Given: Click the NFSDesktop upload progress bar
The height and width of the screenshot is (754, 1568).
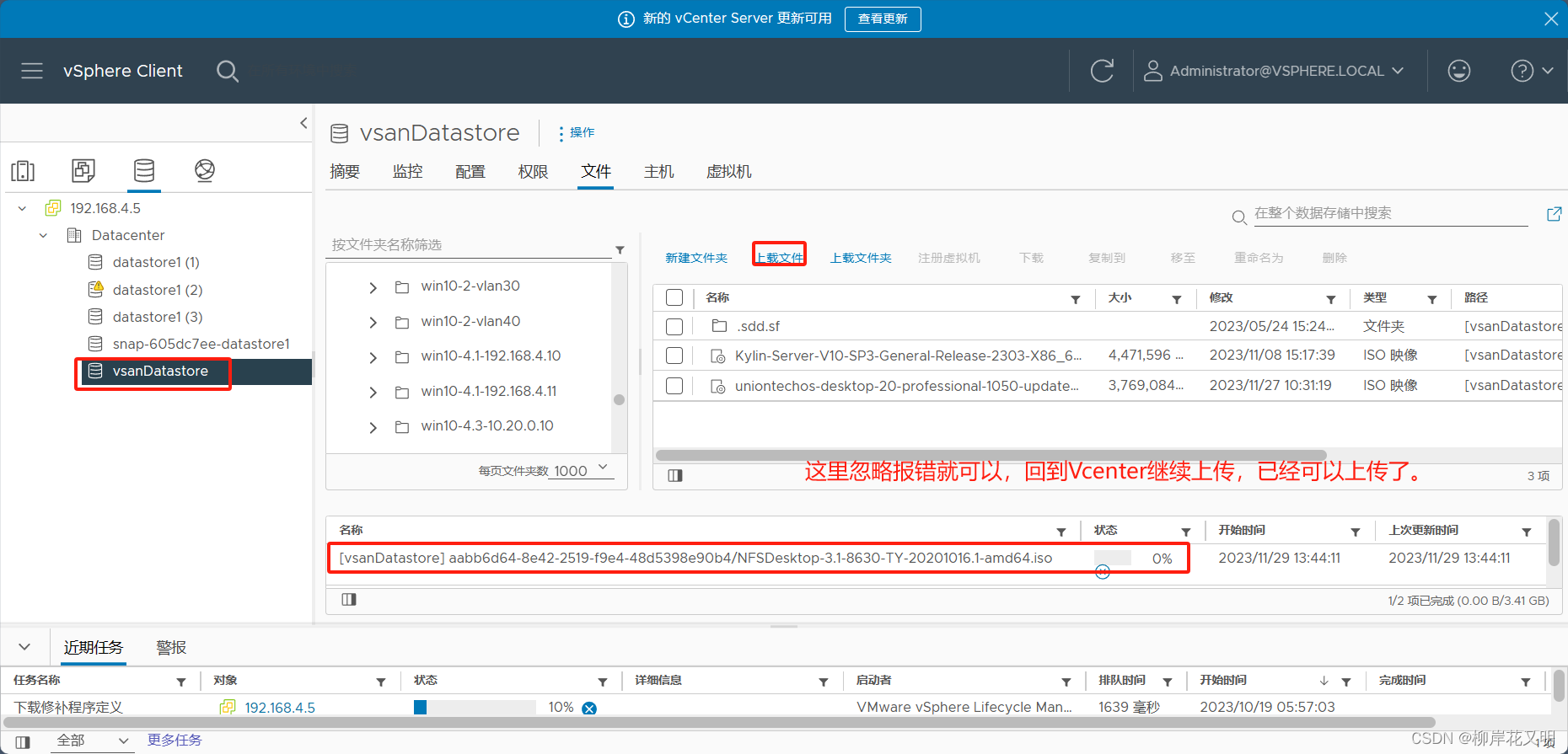Looking at the screenshot, I should tap(1113, 558).
